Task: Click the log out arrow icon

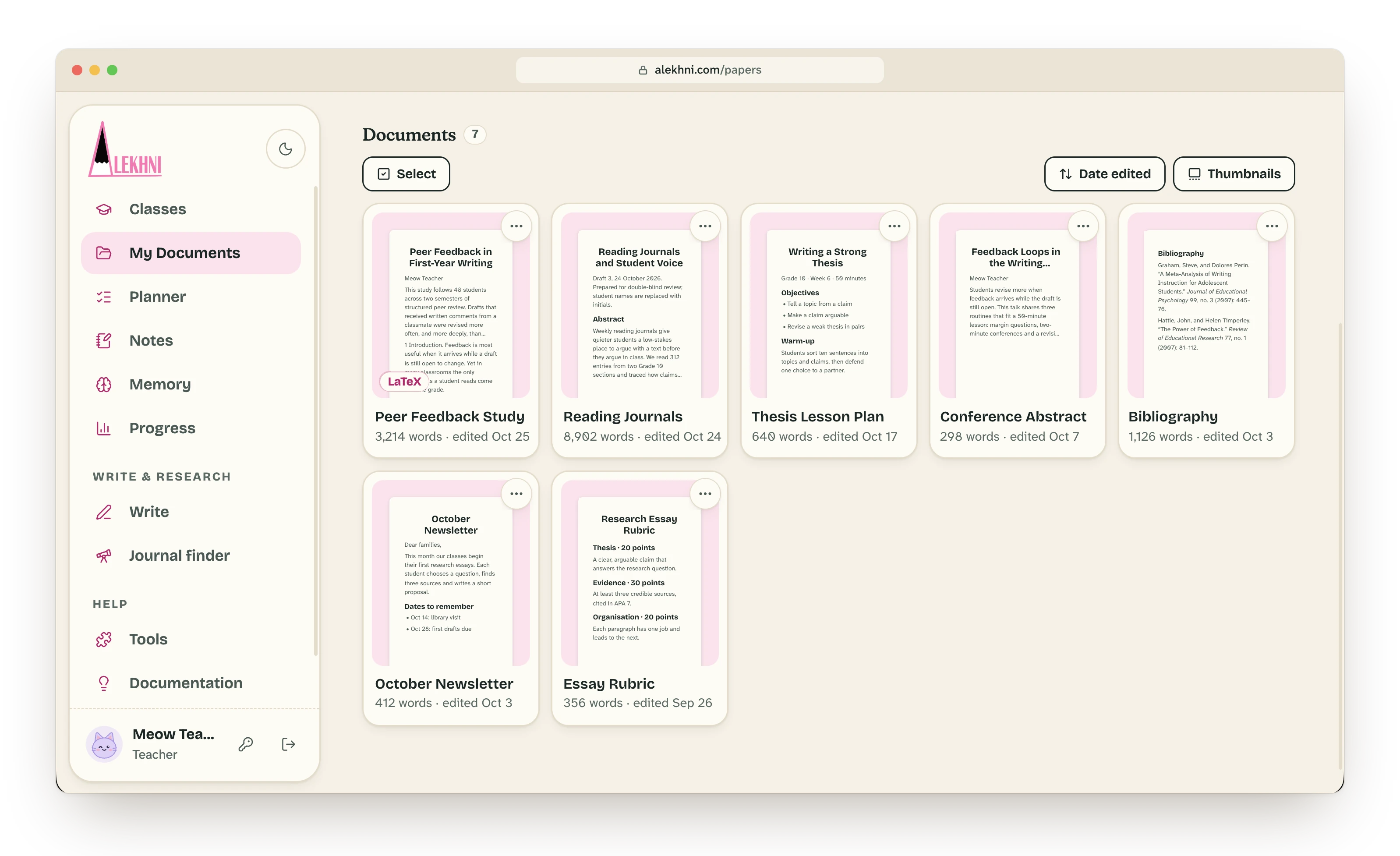Action: click(x=289, y=744)
